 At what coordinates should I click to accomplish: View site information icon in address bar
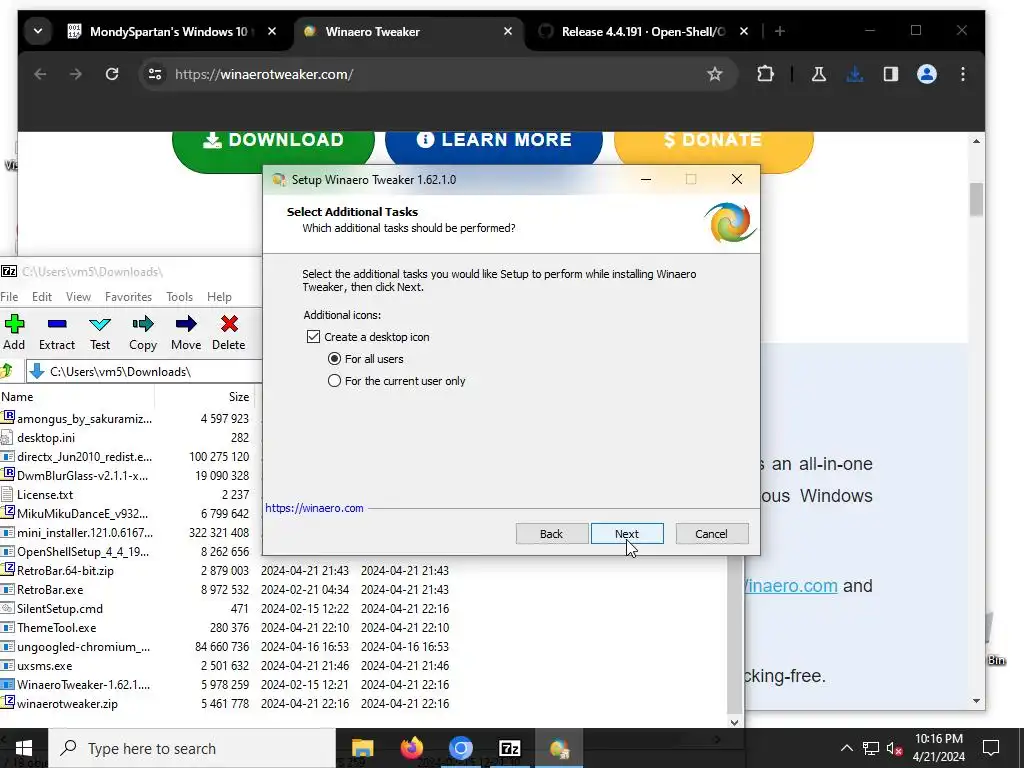[x=155, y=74]
